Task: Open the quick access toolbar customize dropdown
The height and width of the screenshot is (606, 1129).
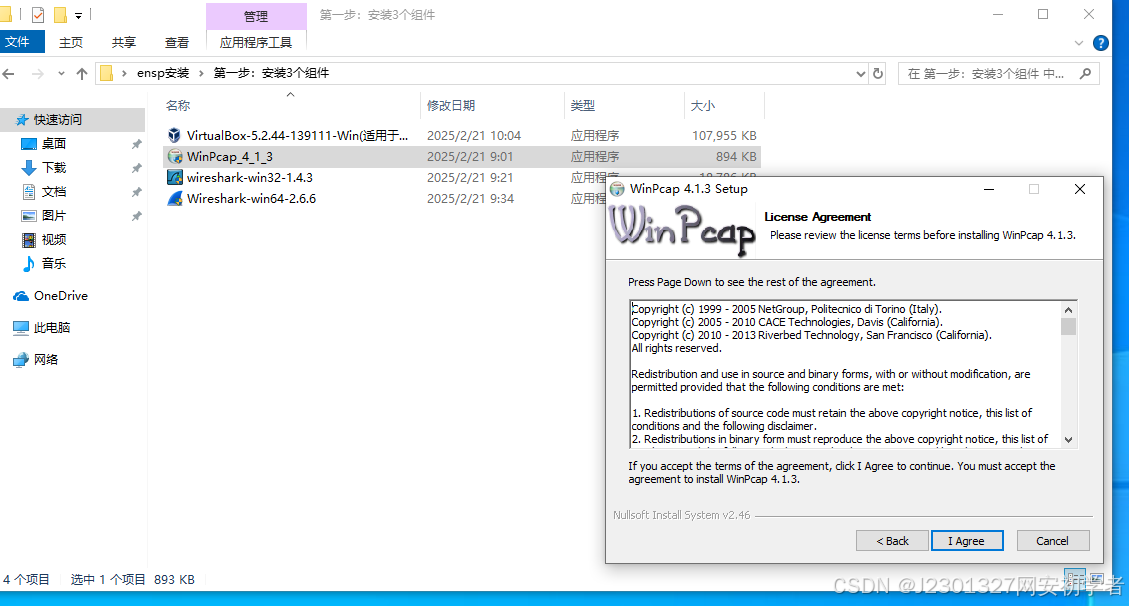Action: click(x=78, y=15)
